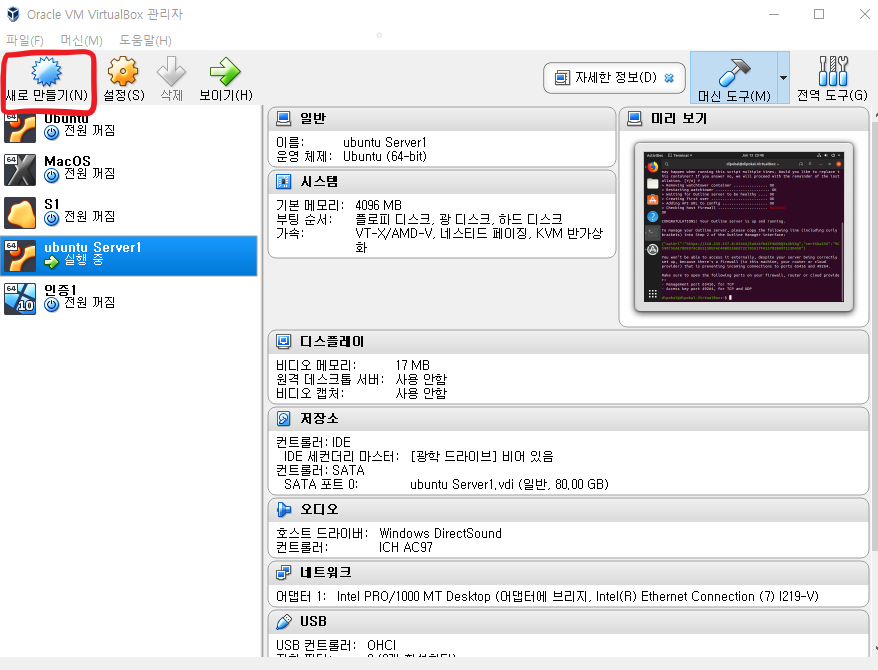The height and width of the screenshot is (670, 878).
Task: Open the 저장소 section title link
Action: pyautogui.click(x=319, y=419)
